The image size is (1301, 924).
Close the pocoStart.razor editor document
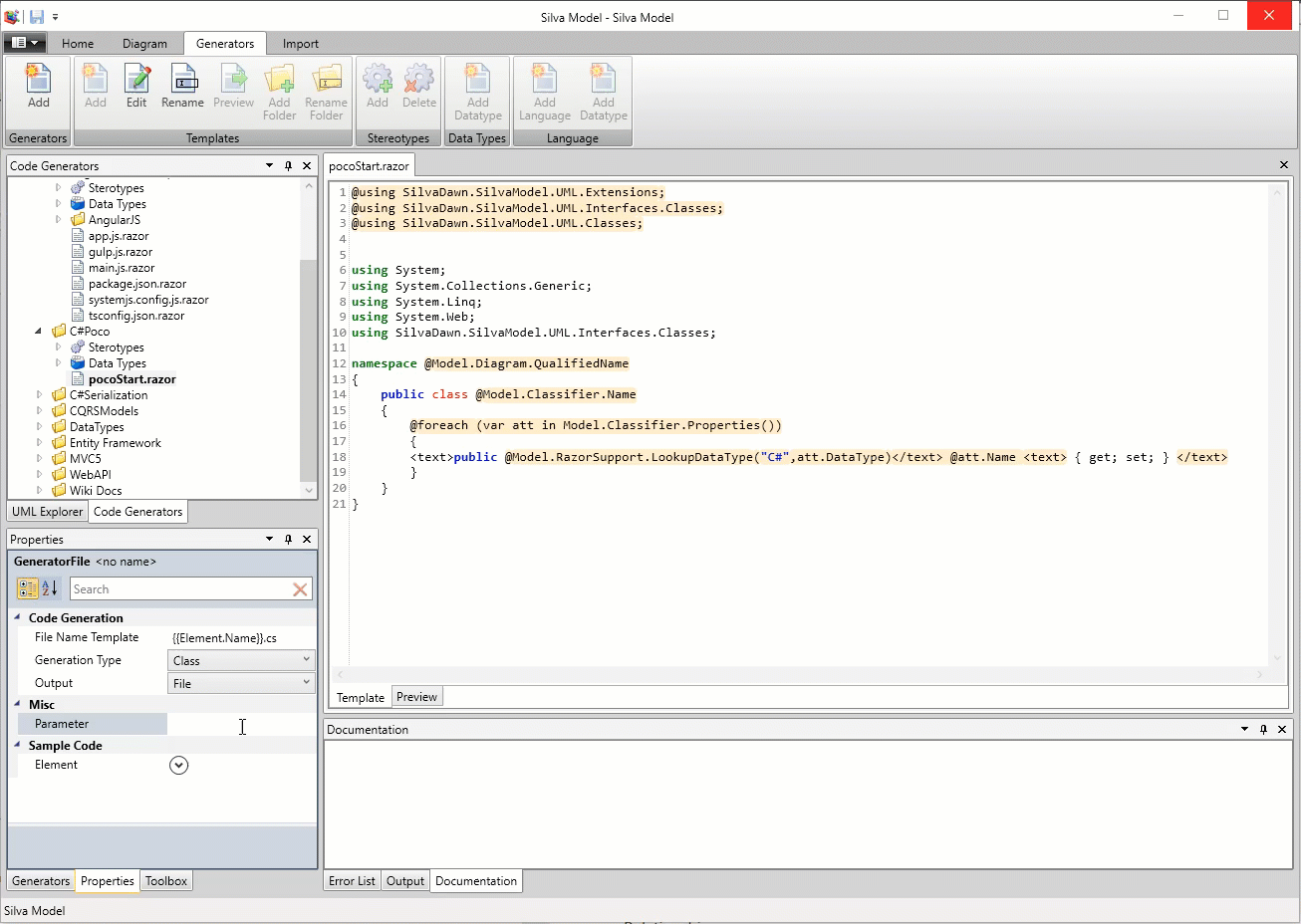click(x=1283, y=165)
